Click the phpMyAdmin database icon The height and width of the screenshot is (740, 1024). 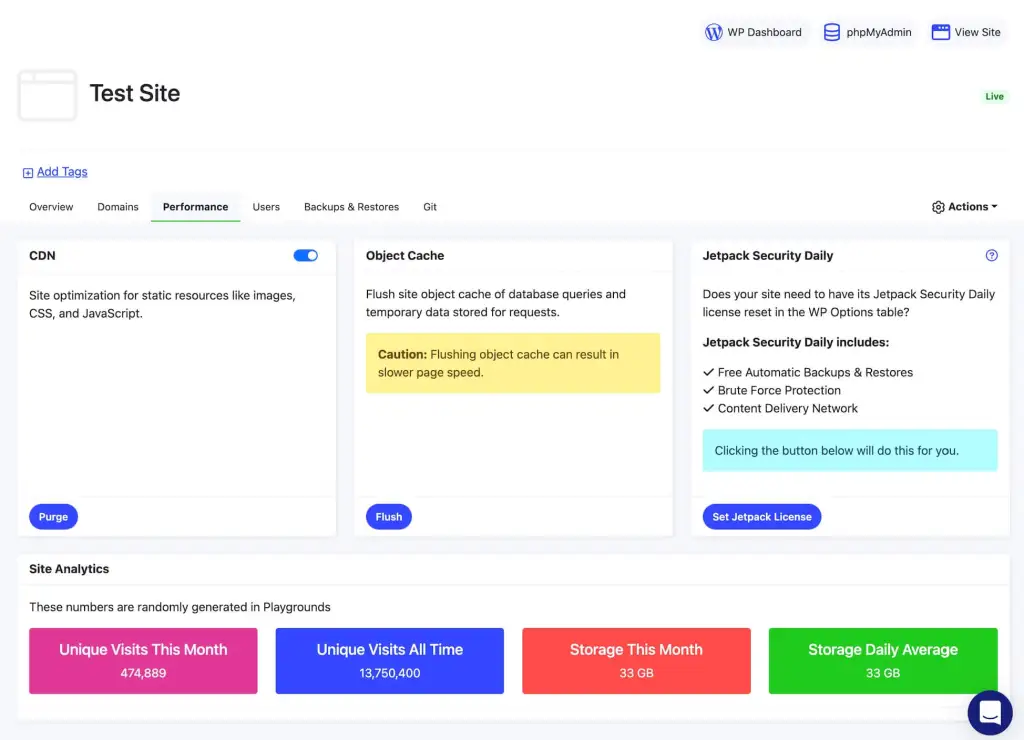pyautogui.click(x=831, y=32)
